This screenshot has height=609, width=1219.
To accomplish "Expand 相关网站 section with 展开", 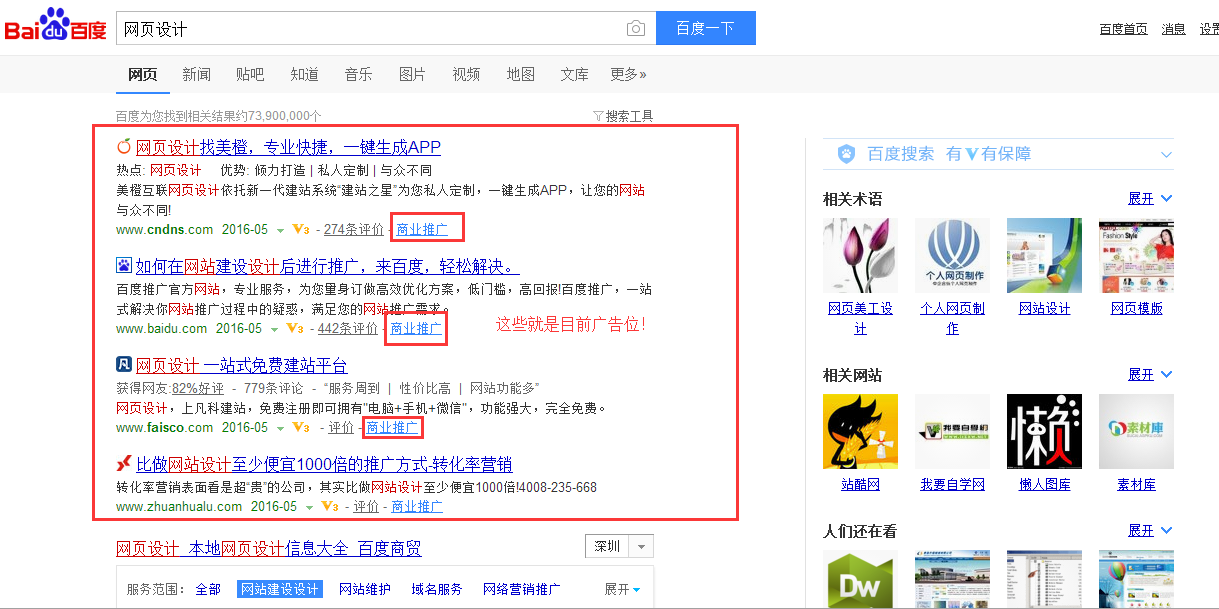I will coord(1150,374).
